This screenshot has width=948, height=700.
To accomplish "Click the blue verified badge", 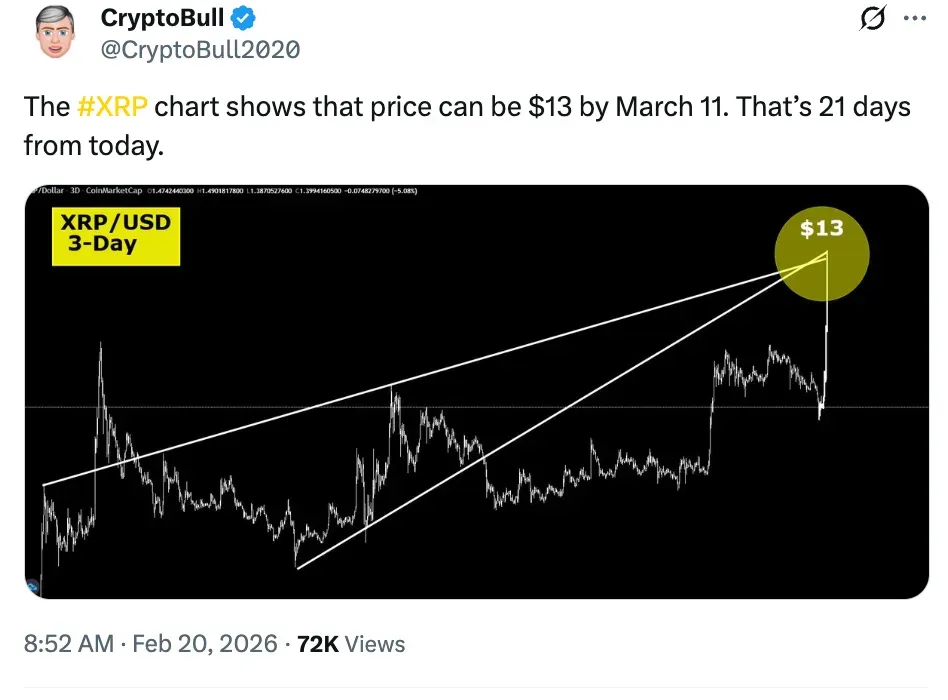I will [x=245, y=17].
